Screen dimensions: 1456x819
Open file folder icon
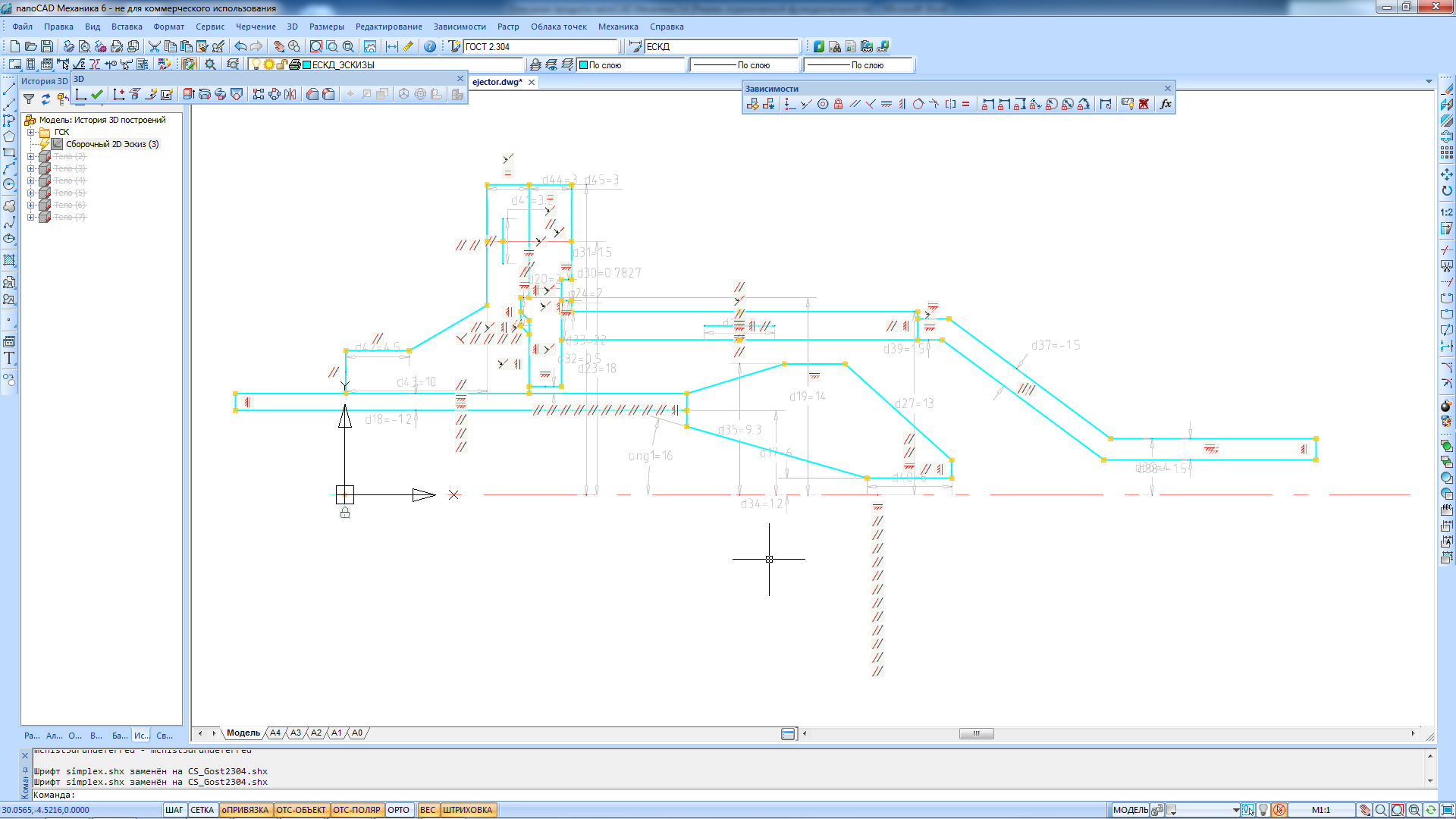coord(31,47)
